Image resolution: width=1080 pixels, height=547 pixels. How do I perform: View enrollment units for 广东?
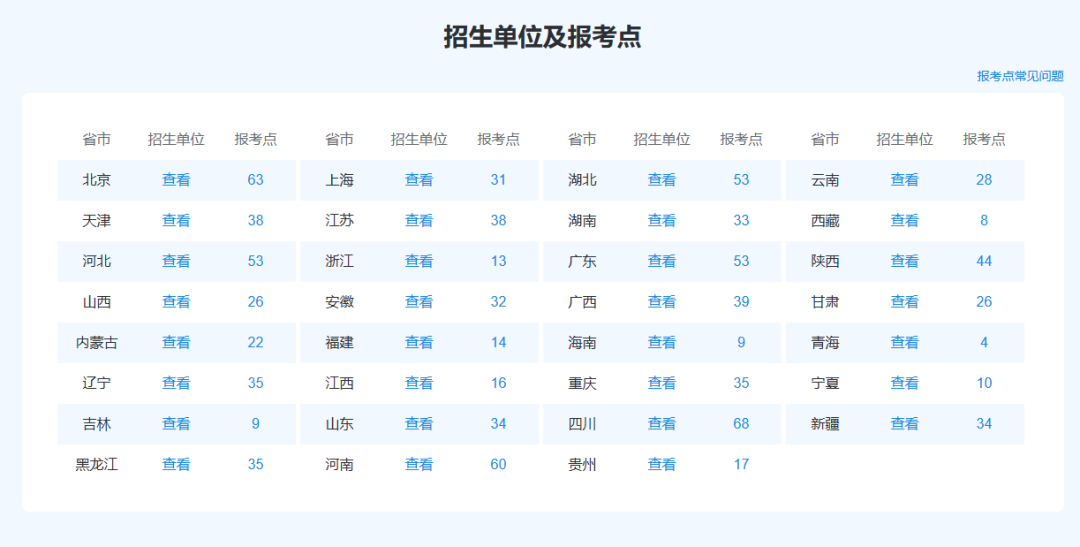(x=662, y=261)
